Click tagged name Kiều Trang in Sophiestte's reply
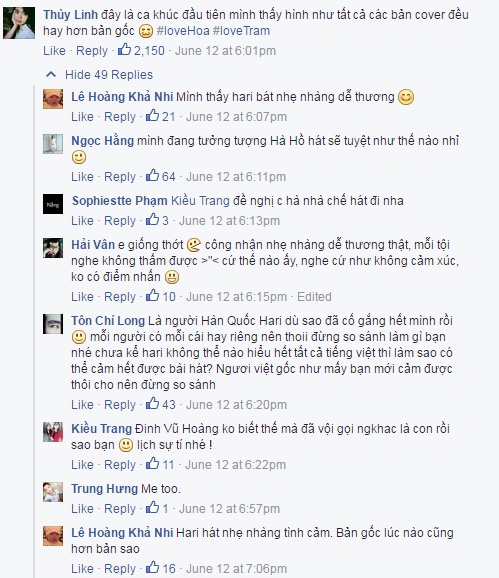This screenshot has width=499, height=578. [200, 201]
